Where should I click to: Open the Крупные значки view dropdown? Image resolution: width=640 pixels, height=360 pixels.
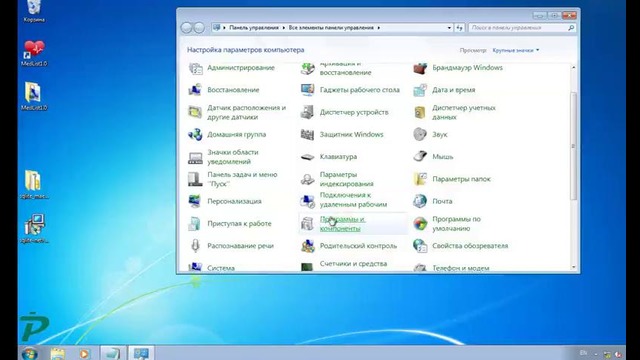pos(516,50)
